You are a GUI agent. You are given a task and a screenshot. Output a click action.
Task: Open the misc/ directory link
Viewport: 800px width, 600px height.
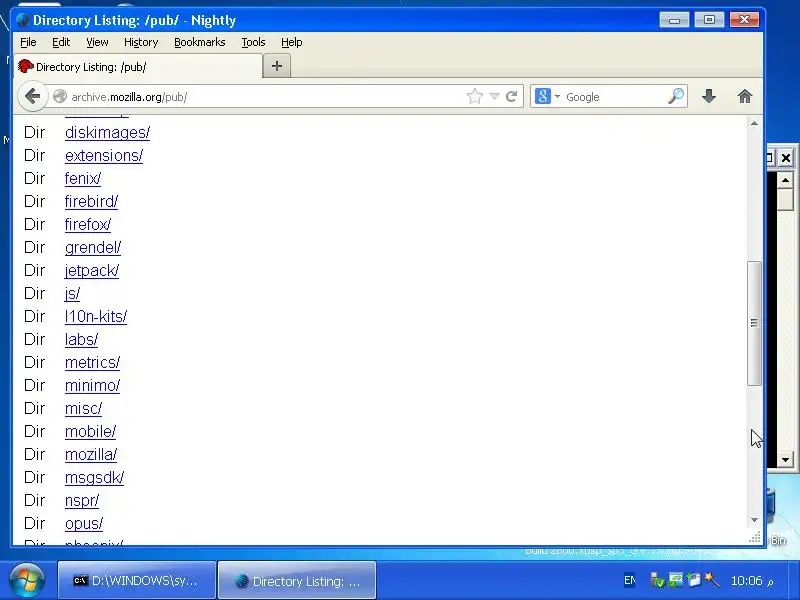coord(83,408)
